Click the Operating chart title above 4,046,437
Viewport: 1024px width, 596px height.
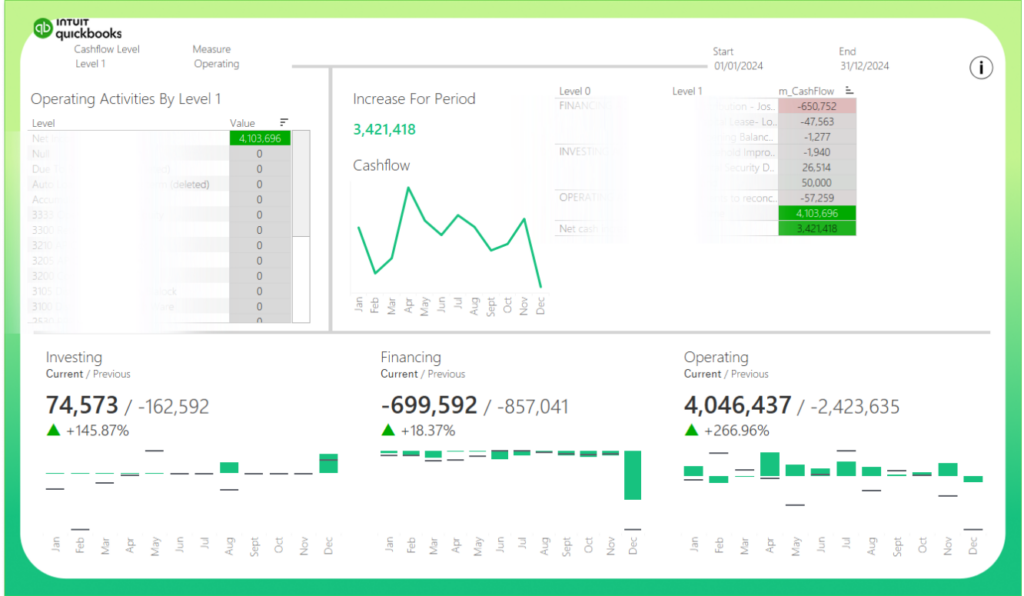click(716, 357)
